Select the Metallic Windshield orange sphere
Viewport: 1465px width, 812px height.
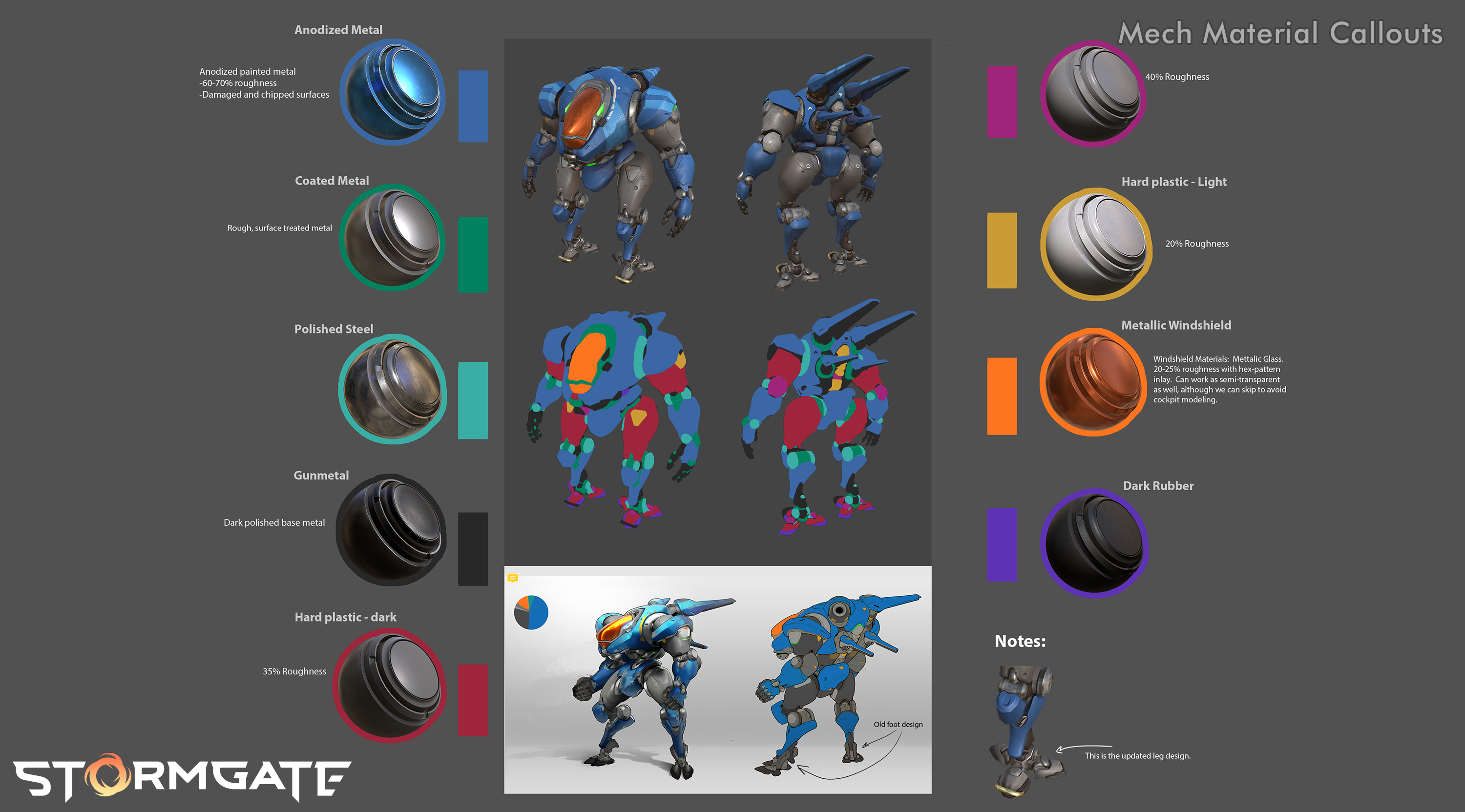pyautogui.click(x=1093, y=382)
